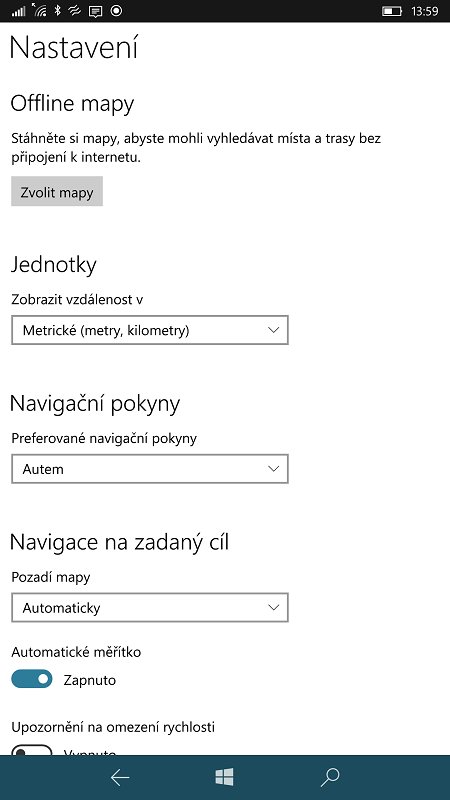Tap the Navigace na zadaný cíl heading
This screenshot has height=800, width=450.
coord(119,542)
